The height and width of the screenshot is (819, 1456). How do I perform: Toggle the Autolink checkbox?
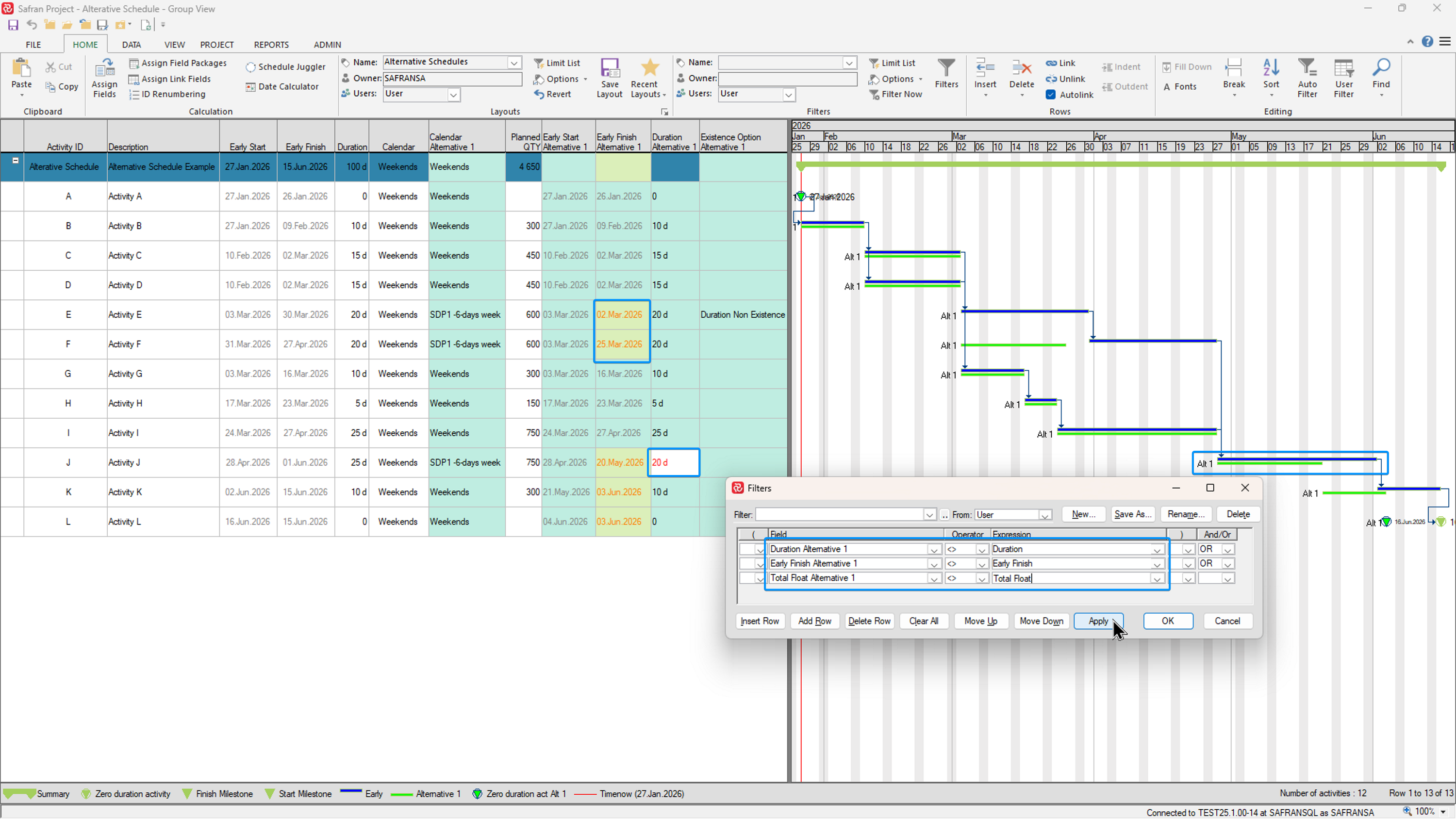[1050, 95]
